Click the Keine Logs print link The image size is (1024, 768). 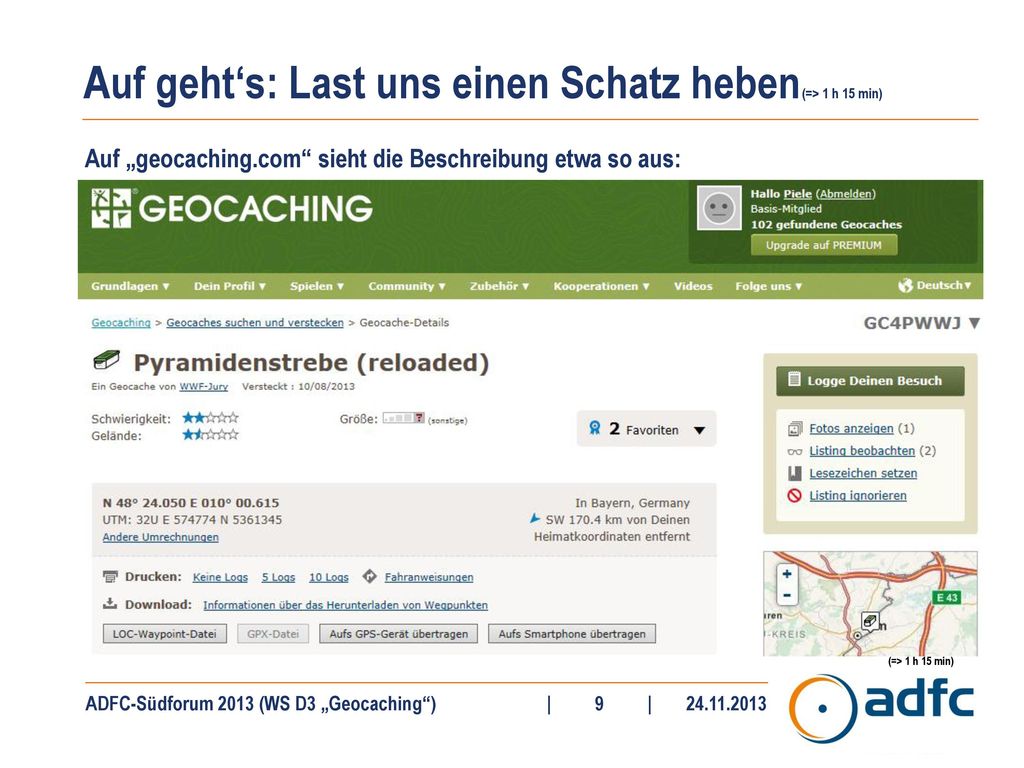coord(220,577)
